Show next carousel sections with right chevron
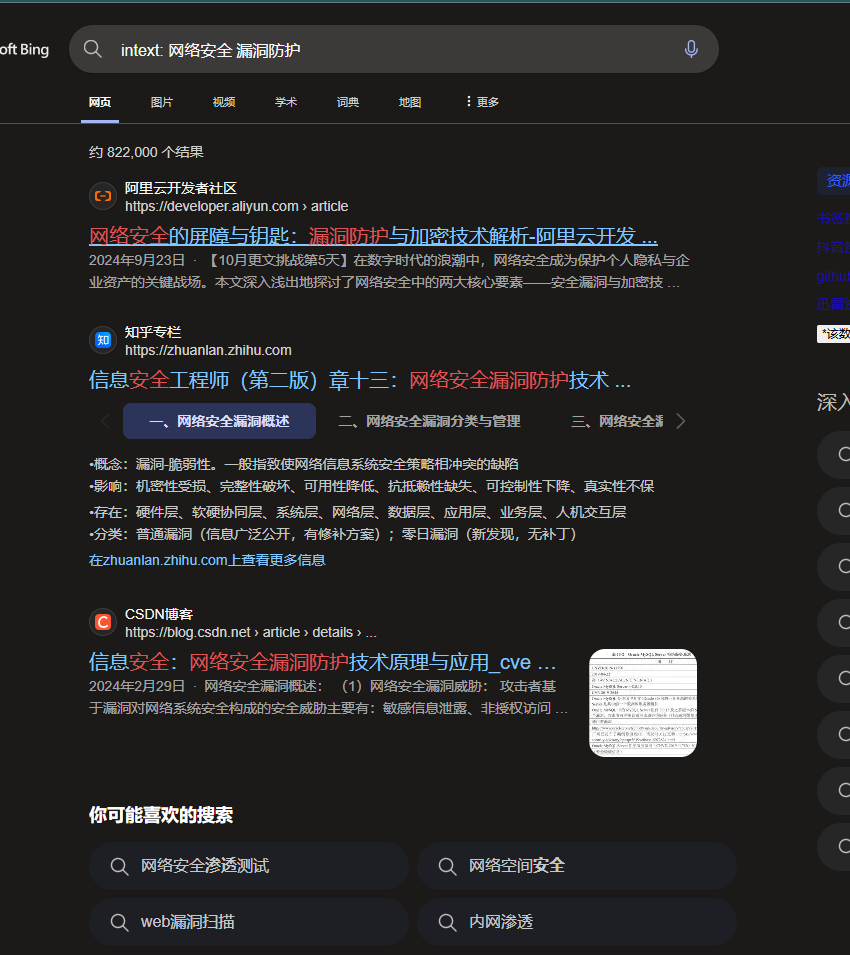The height and width of the screenshot is (955, 850). [x=681, y=421]
